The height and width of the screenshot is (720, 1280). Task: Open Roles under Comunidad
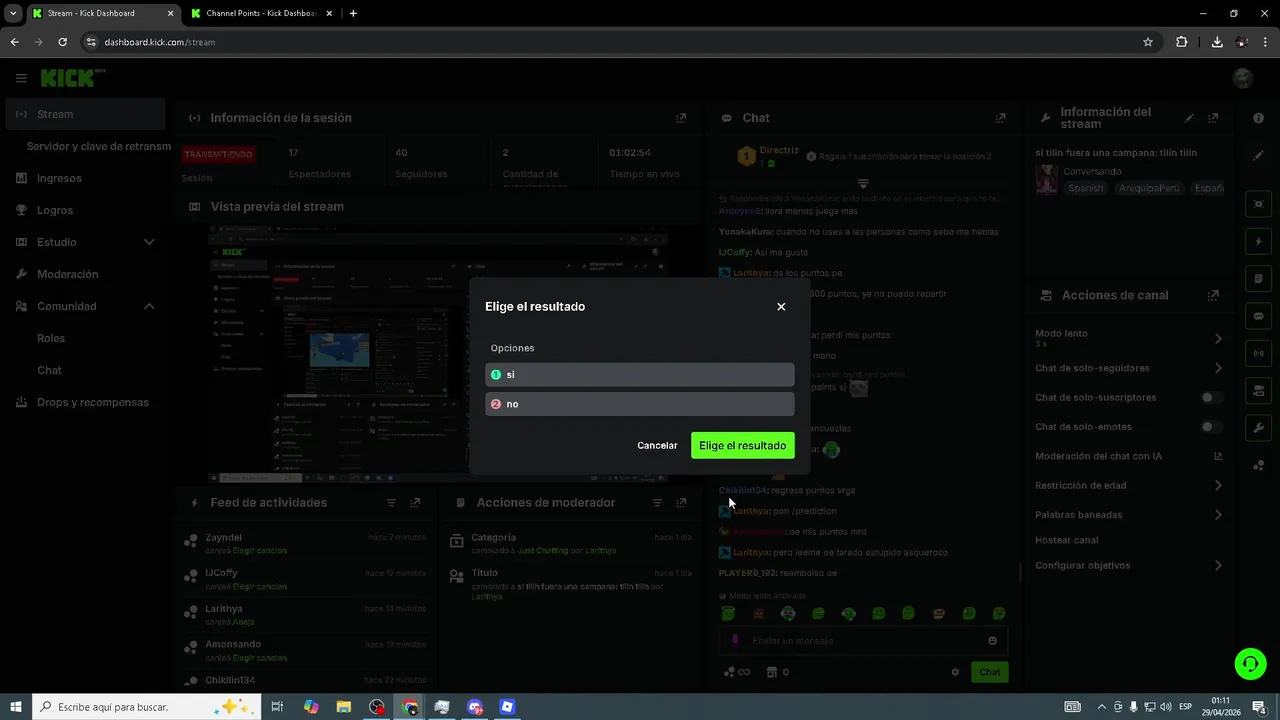pyautogui.click(x=51, y=338)
